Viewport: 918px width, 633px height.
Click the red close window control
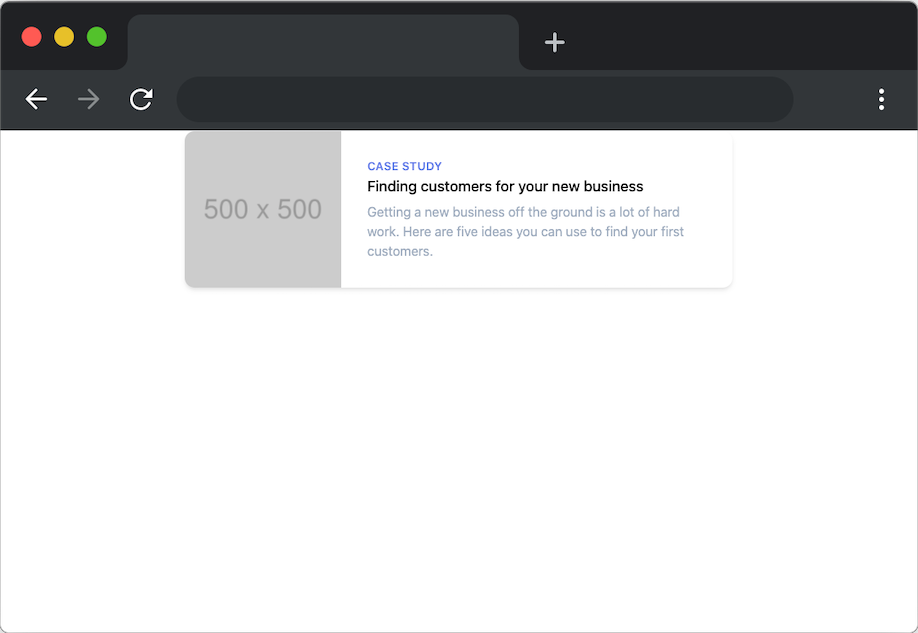pos(31,36)
